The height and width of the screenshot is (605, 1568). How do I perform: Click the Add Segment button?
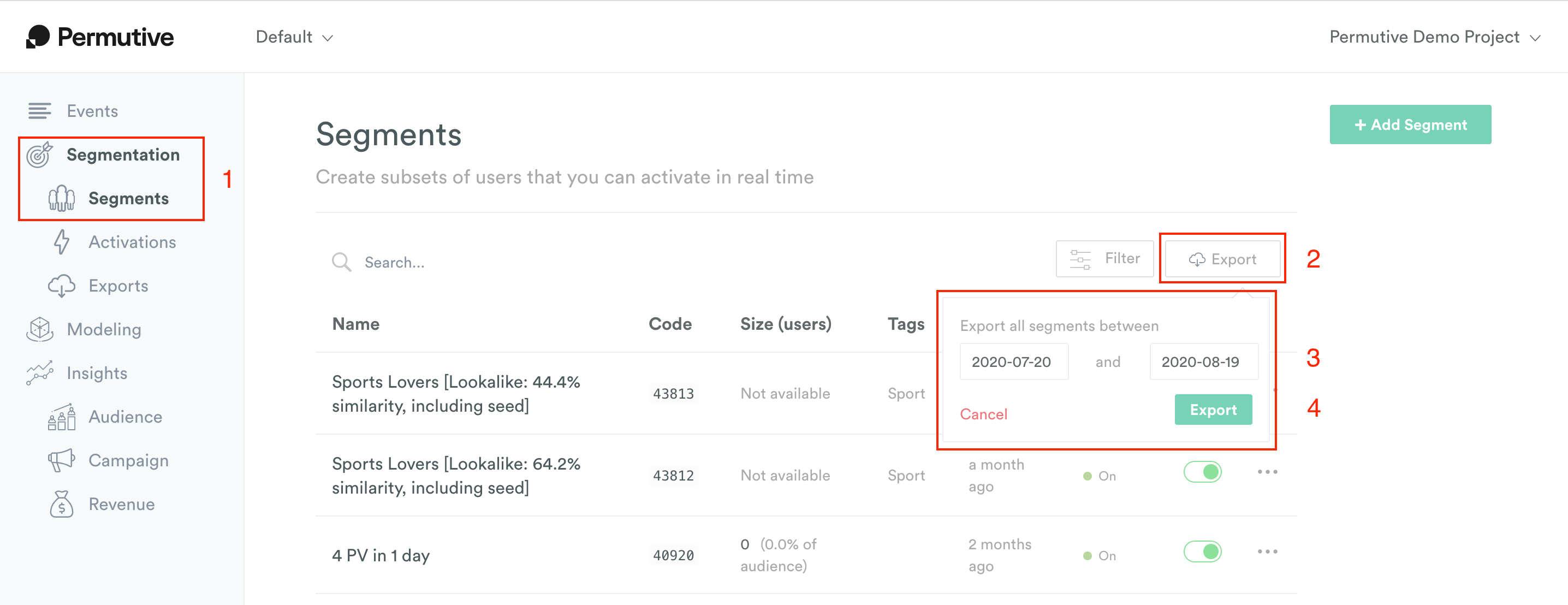[1410, 125]
